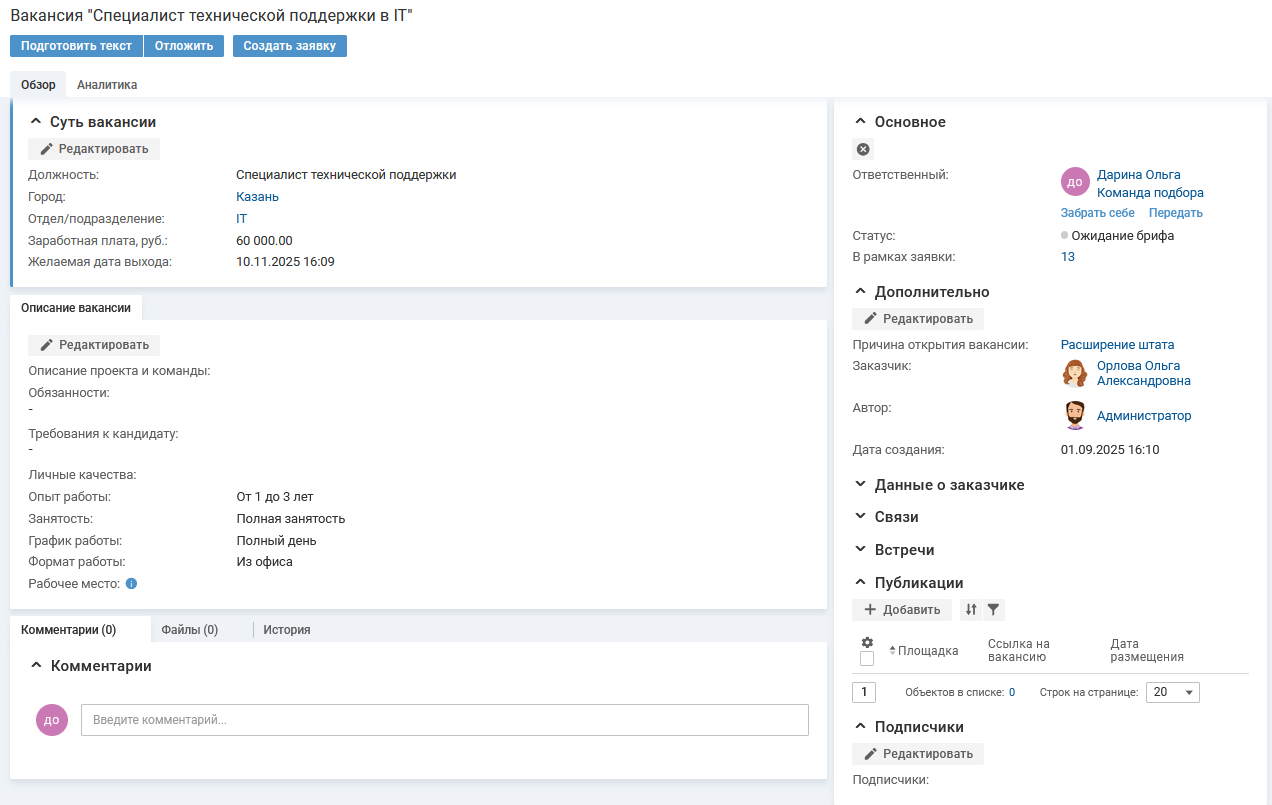The width and height of the screenshot is (1272, 805).
Task: Open the filter icon in Публикации
Action: pyautogui.click(x=993, y=609)
